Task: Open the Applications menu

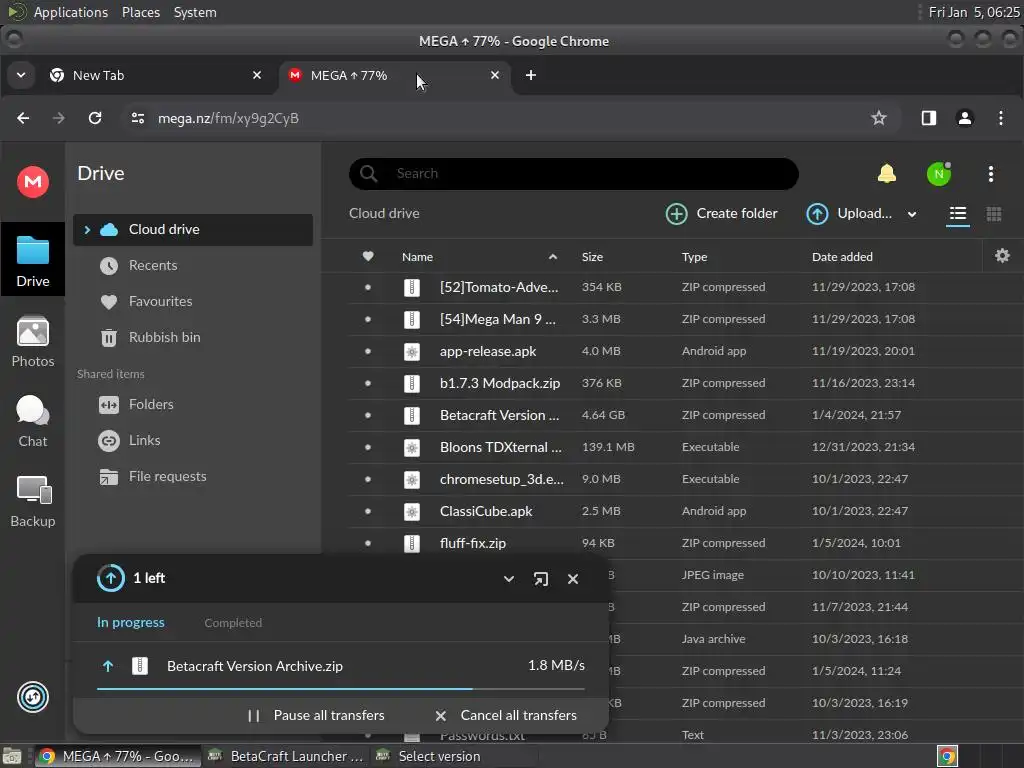Action: point(71,12)
